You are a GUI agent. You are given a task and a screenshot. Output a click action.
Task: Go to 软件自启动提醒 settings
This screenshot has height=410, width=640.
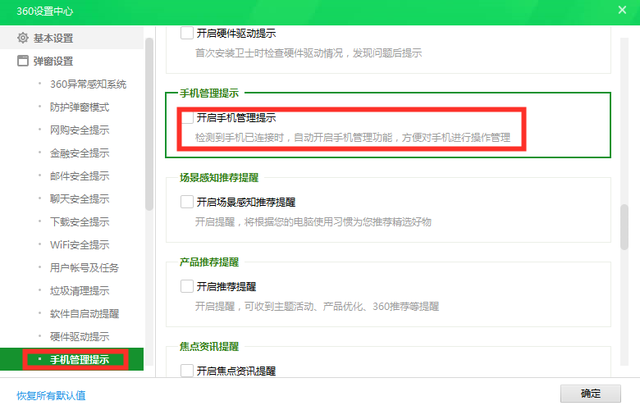(84, 313)
